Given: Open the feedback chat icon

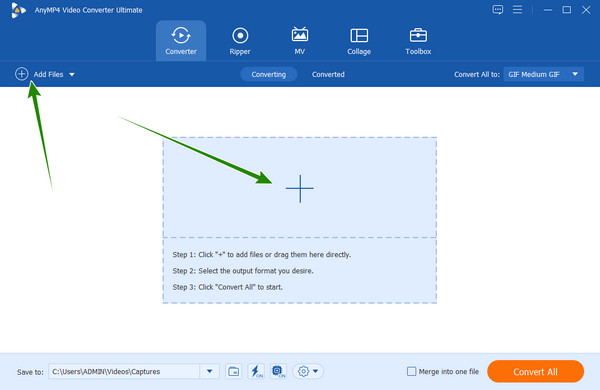Looking at the screenshot, I should coord(497,10).
